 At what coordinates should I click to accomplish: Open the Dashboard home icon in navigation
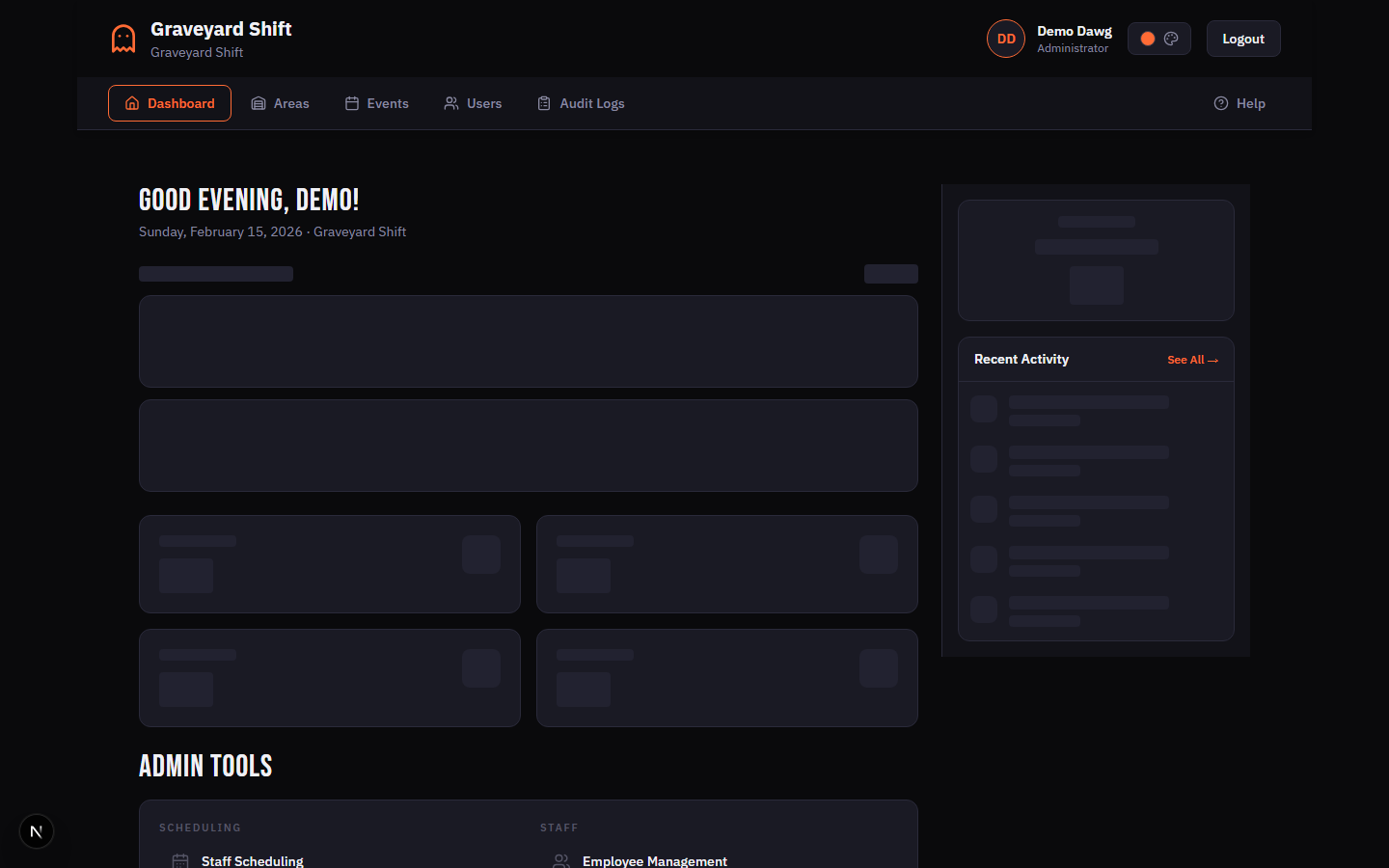click(131, 103)
